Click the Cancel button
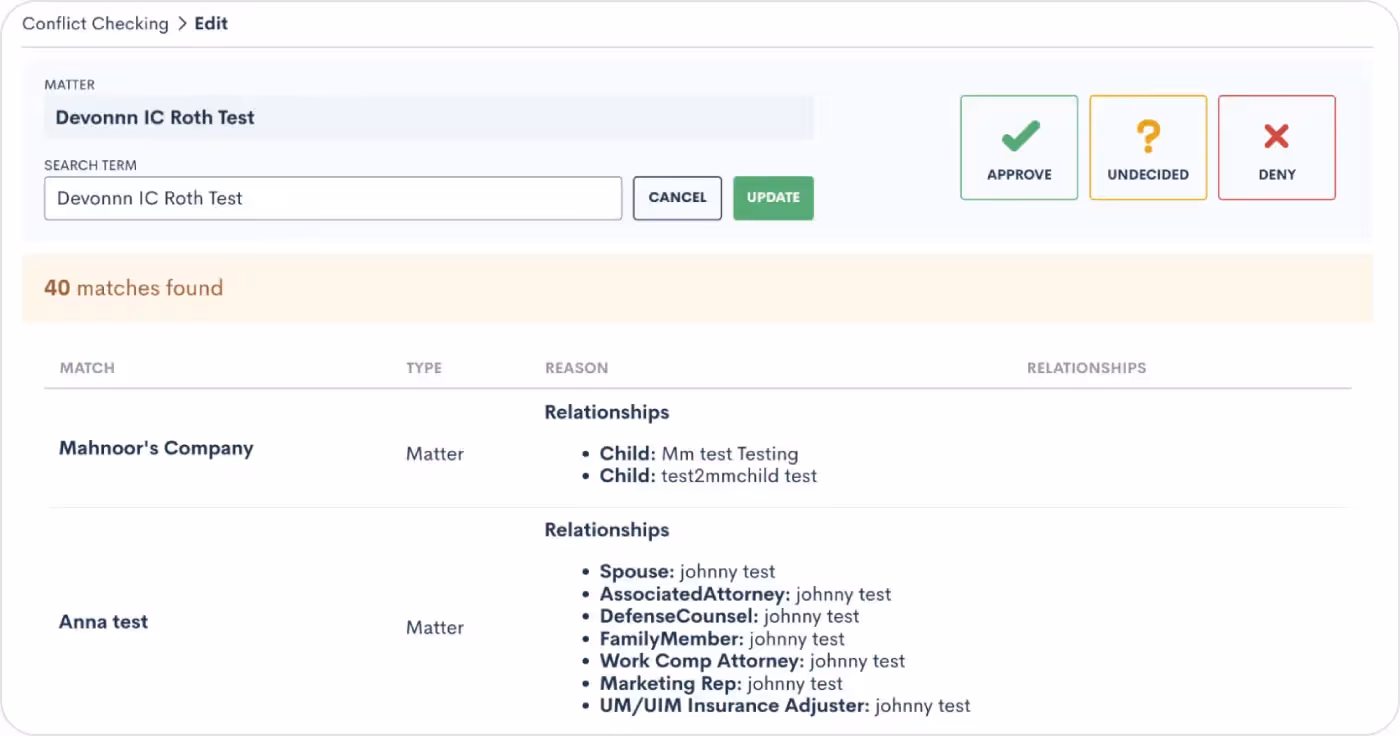Viewport: 1400px width, 736px height. pyautogui.click(x=677, y=198)
